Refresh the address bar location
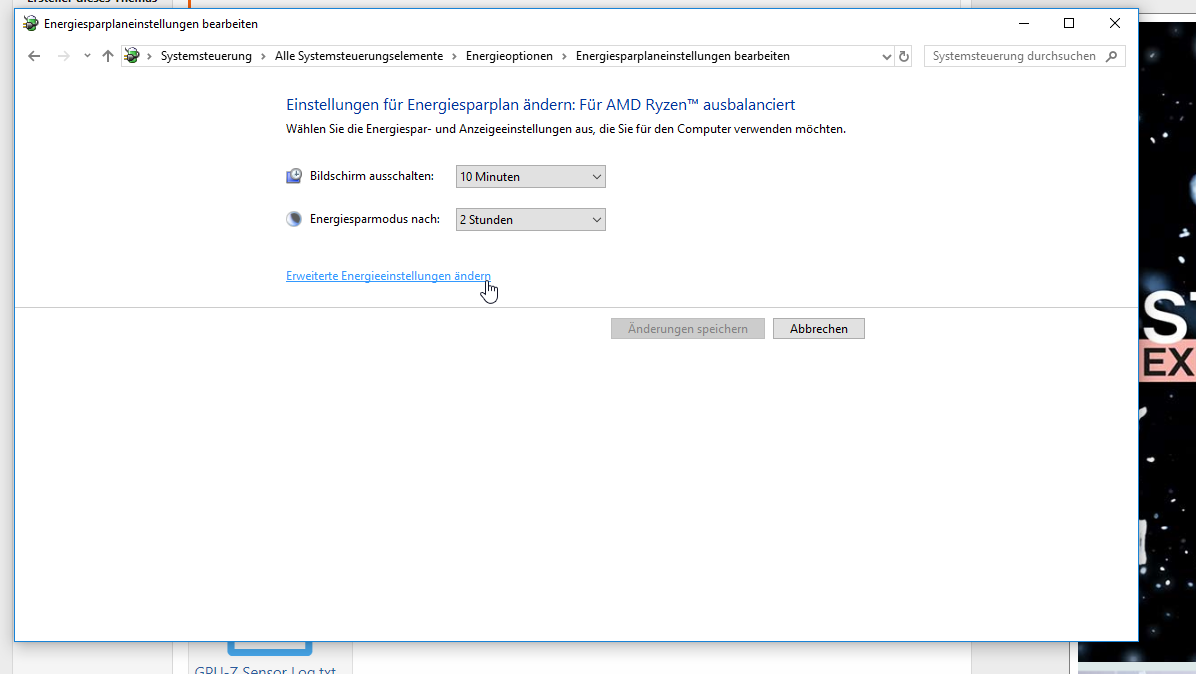Image resolution: width=1196 pixels, height=674 pixels. [x=904, y=56]
